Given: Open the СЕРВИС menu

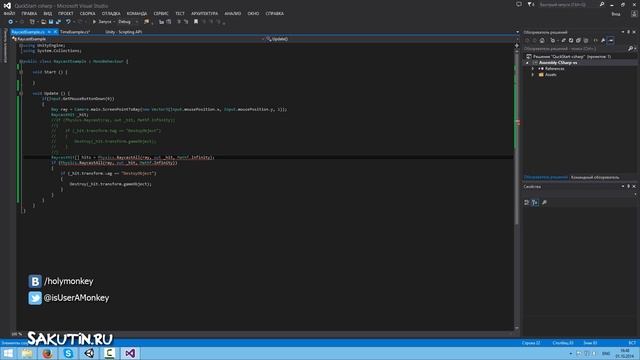Looking at the screenshot, I should [x=161, y=13].
